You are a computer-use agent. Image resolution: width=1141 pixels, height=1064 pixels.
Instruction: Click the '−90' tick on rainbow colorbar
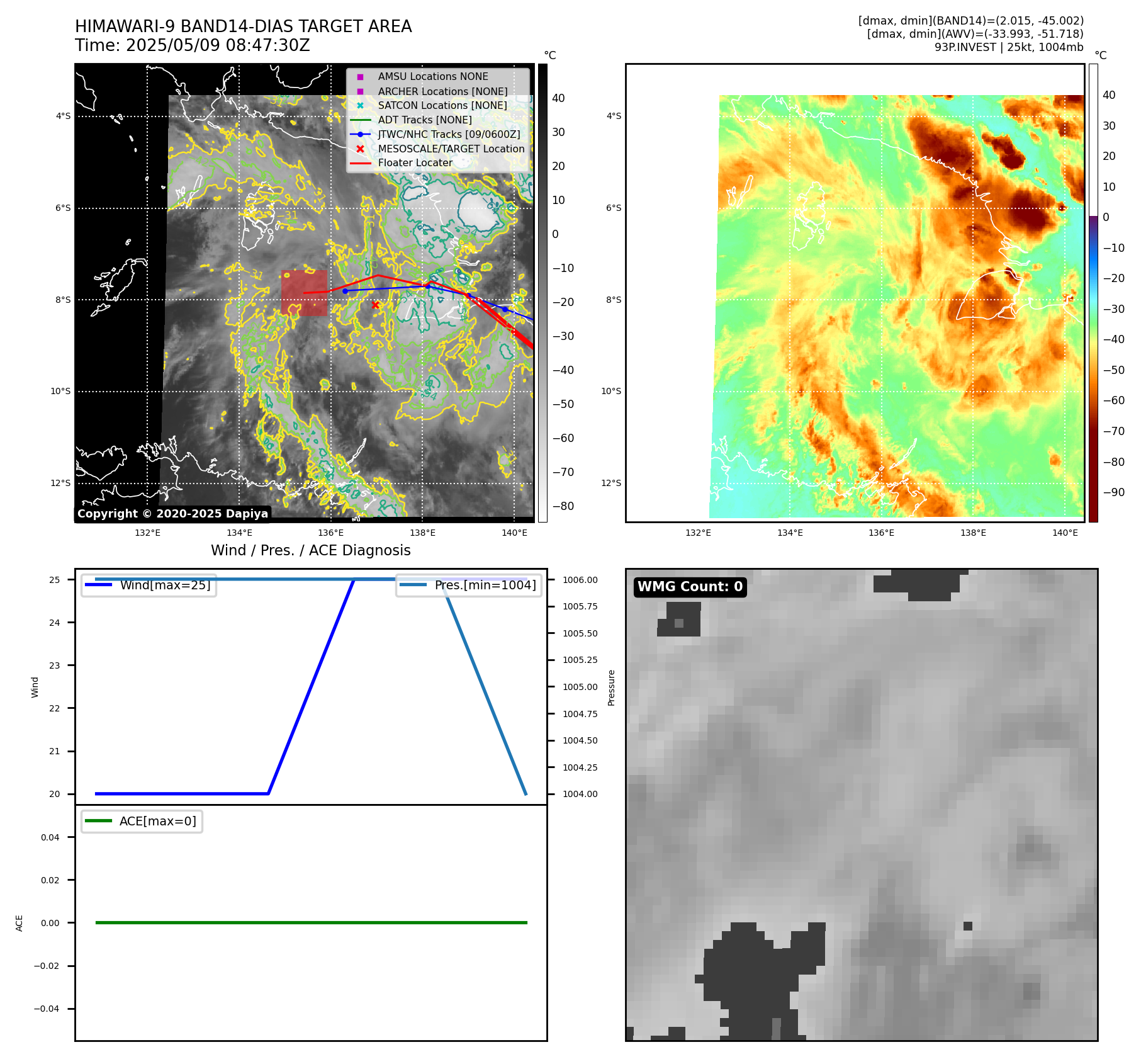pos(1113,492)
